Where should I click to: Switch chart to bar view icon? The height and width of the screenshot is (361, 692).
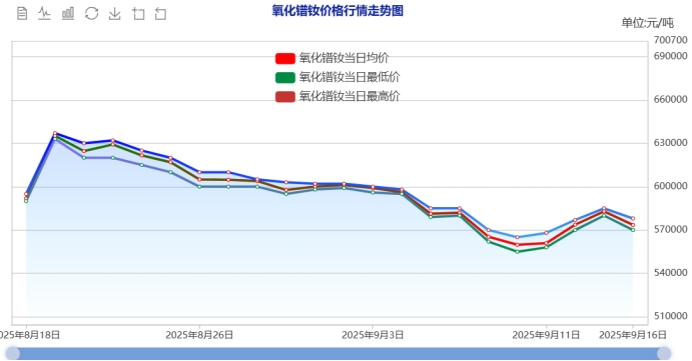tap(68, 14)
